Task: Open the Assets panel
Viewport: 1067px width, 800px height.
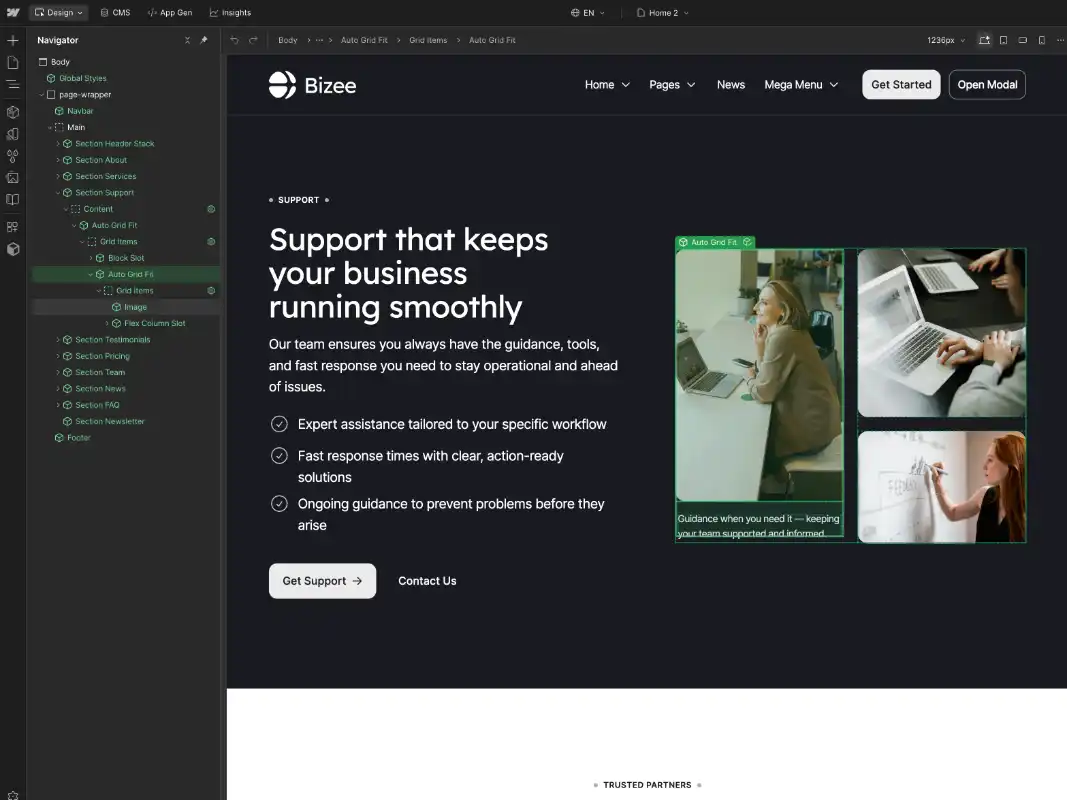Action: [12, 177]
